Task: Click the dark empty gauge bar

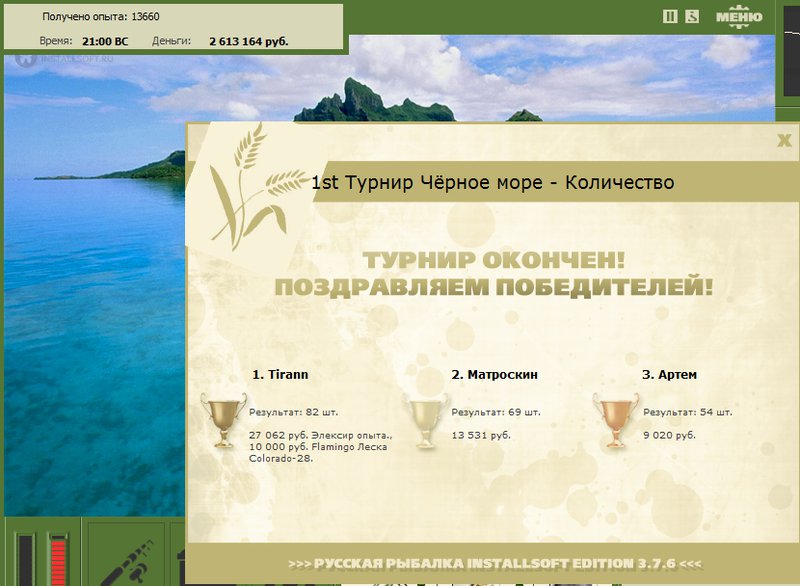Action: tap(24, 559)
